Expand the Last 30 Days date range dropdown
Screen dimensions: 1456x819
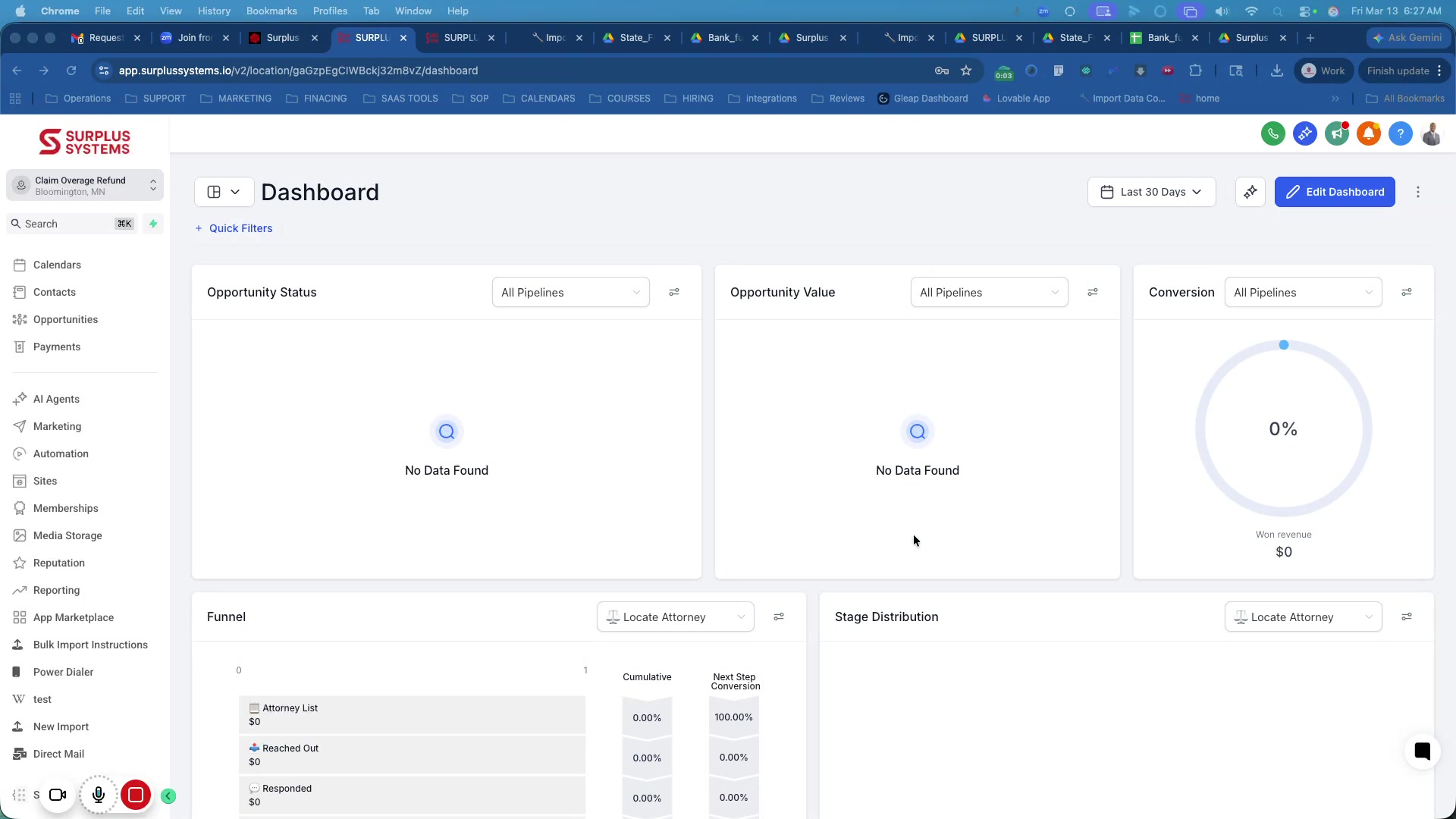1151,192
